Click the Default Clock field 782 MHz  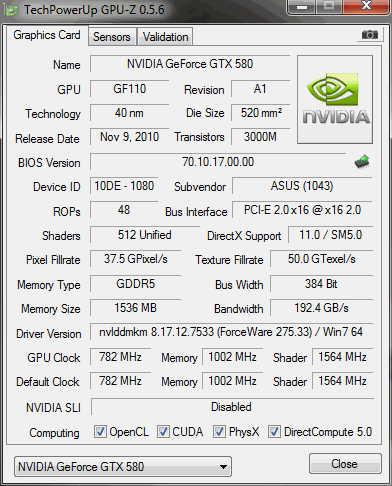tap(120, 381)
